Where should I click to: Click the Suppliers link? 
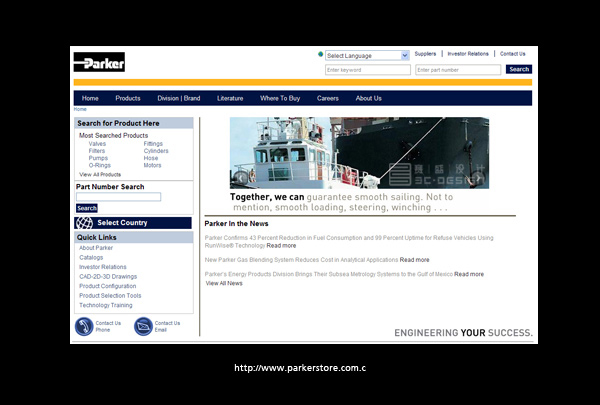[x=425, y=54]
